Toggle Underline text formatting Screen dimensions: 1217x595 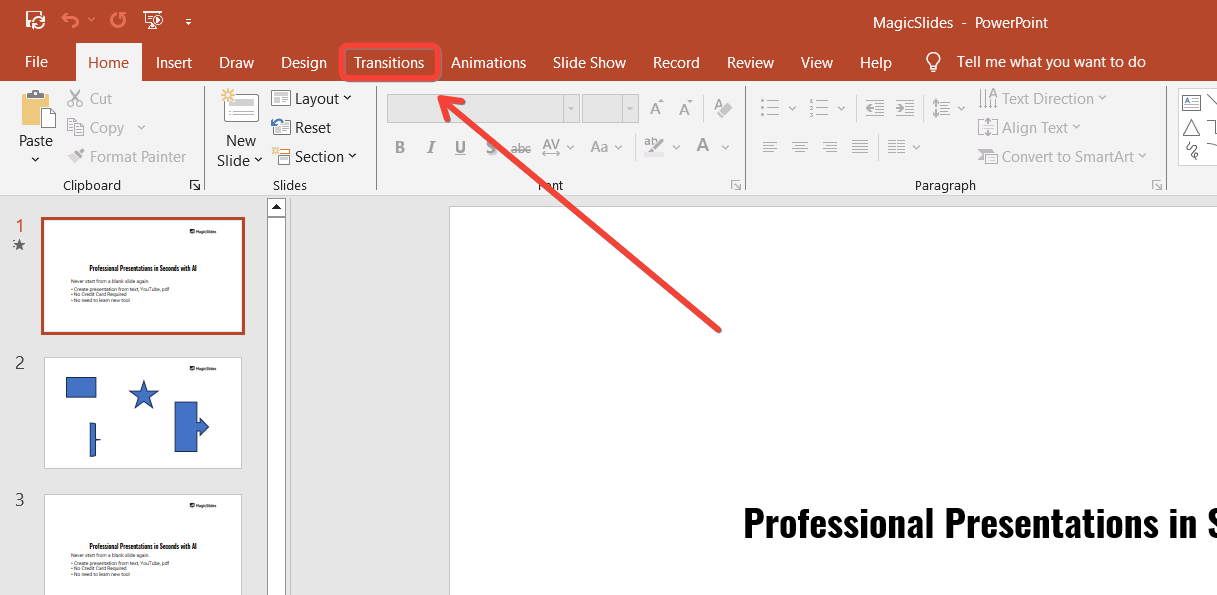click(460, 147)
